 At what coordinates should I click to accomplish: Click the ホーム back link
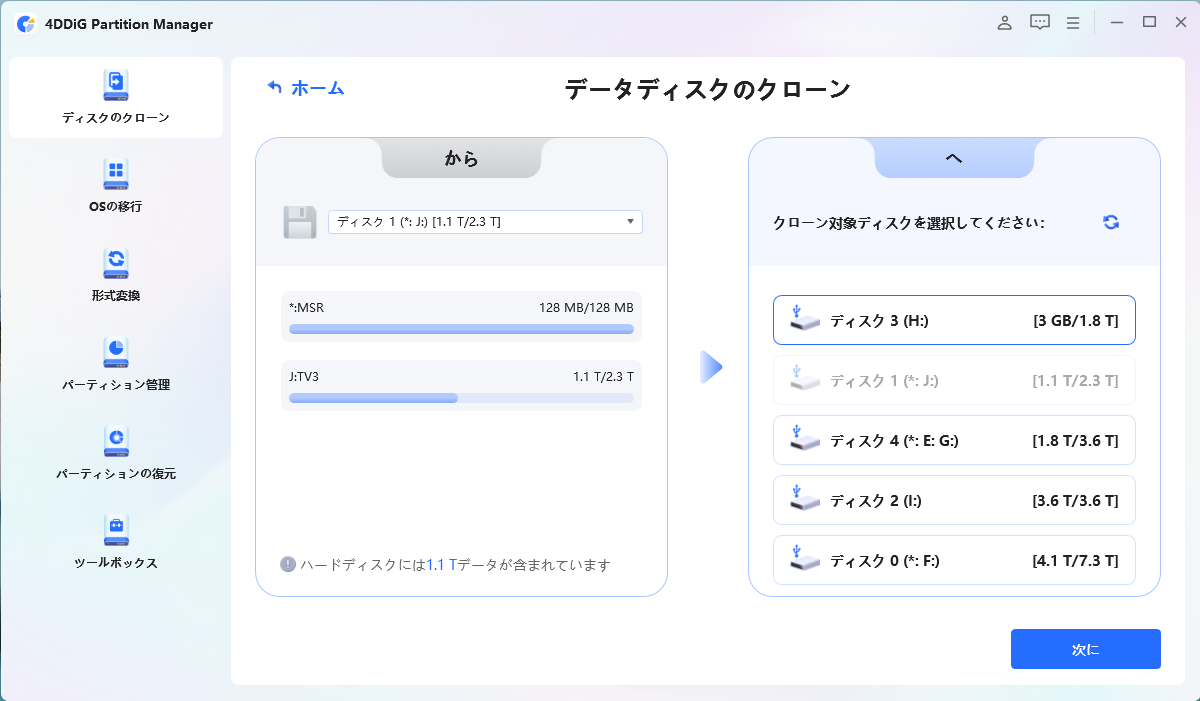[x=317, y=88]
